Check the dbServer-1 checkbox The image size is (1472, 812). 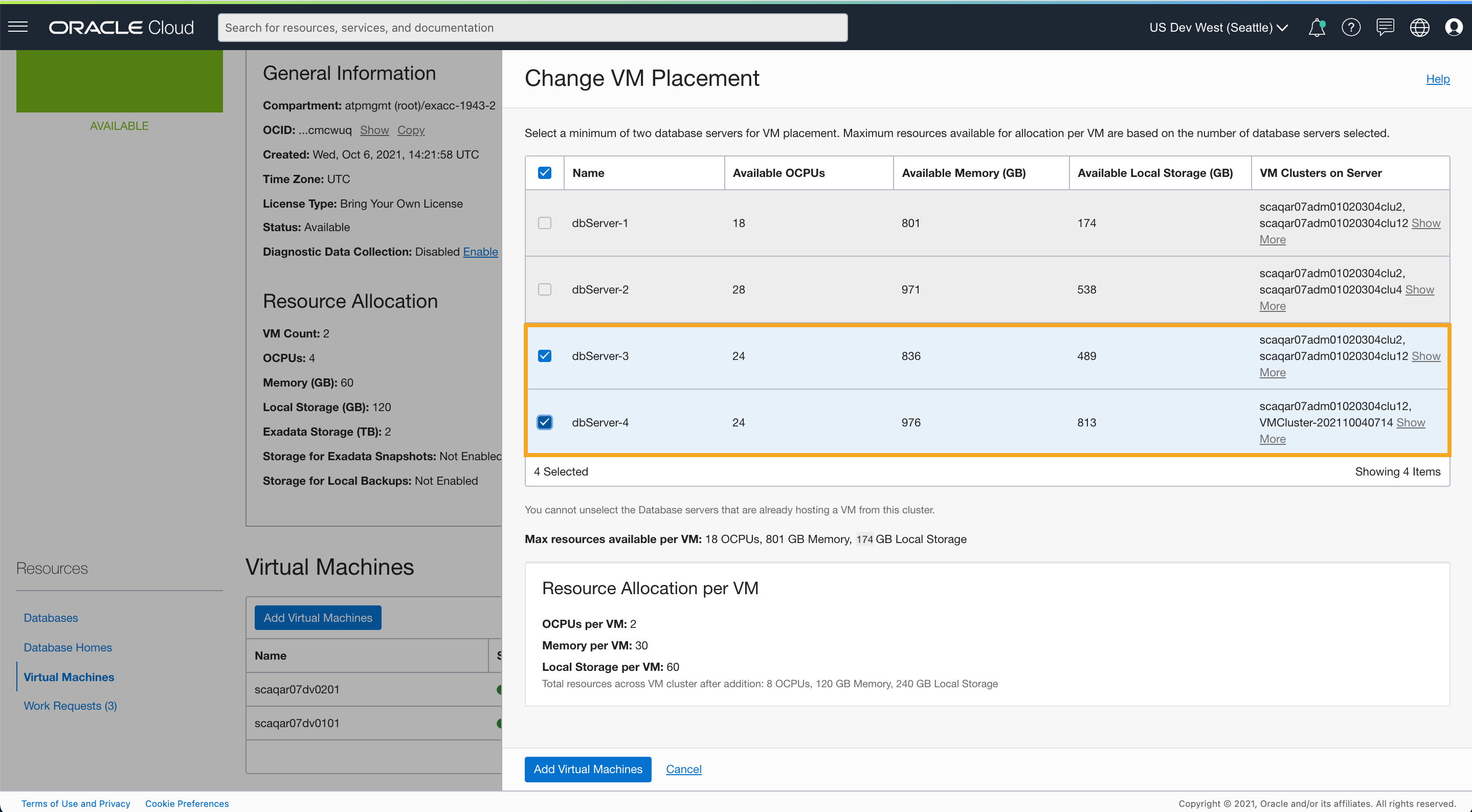click(x=545, y=223)
